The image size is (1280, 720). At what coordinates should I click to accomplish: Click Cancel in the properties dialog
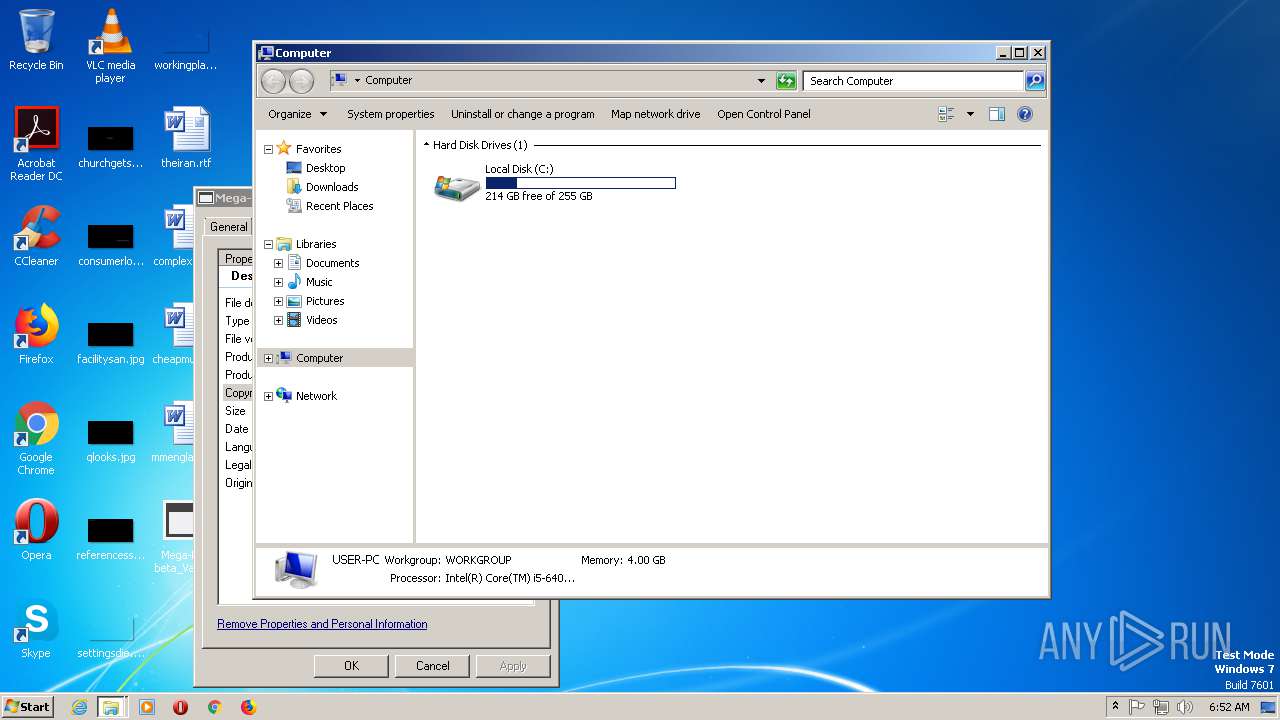(432, 666)
